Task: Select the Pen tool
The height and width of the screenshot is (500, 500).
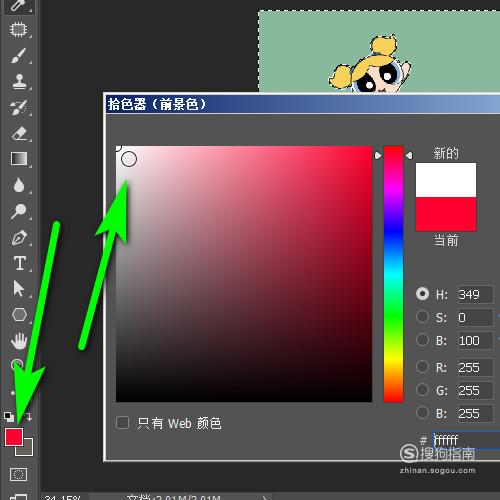Action: click(x=19, y=237)
